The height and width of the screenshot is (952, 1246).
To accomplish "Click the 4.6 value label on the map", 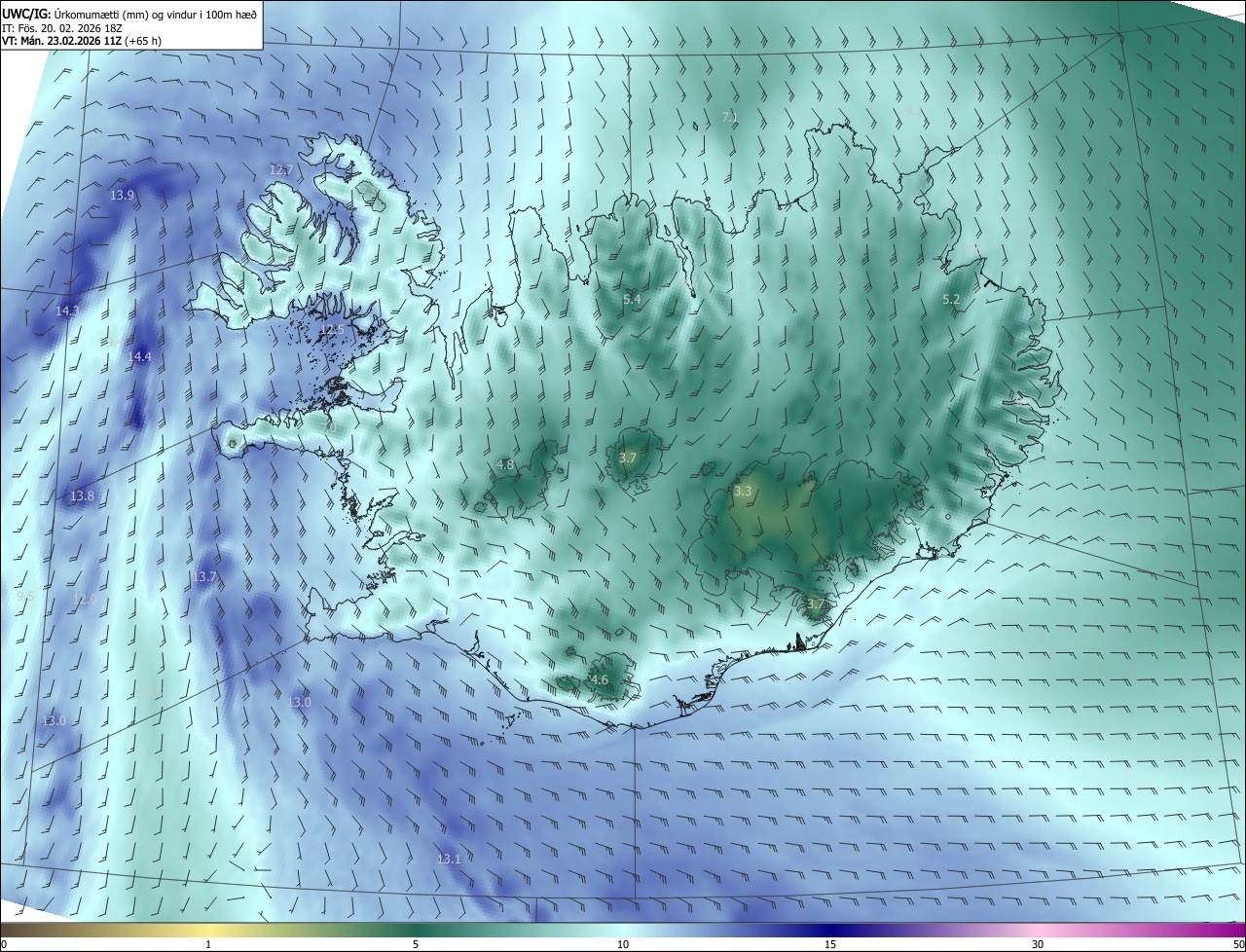I will coord(600,680).
